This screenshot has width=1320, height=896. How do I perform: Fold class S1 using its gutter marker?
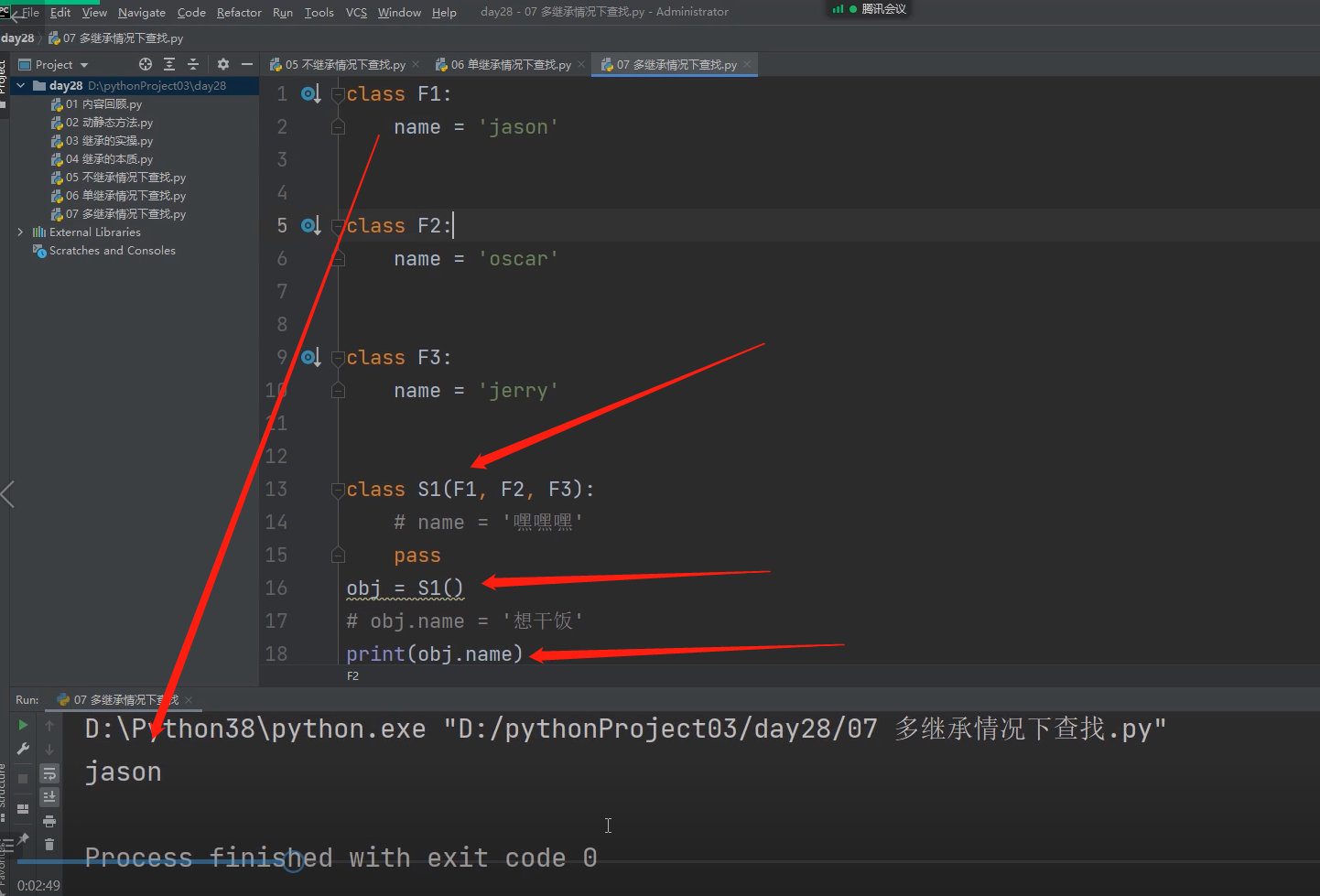(338, 490)
